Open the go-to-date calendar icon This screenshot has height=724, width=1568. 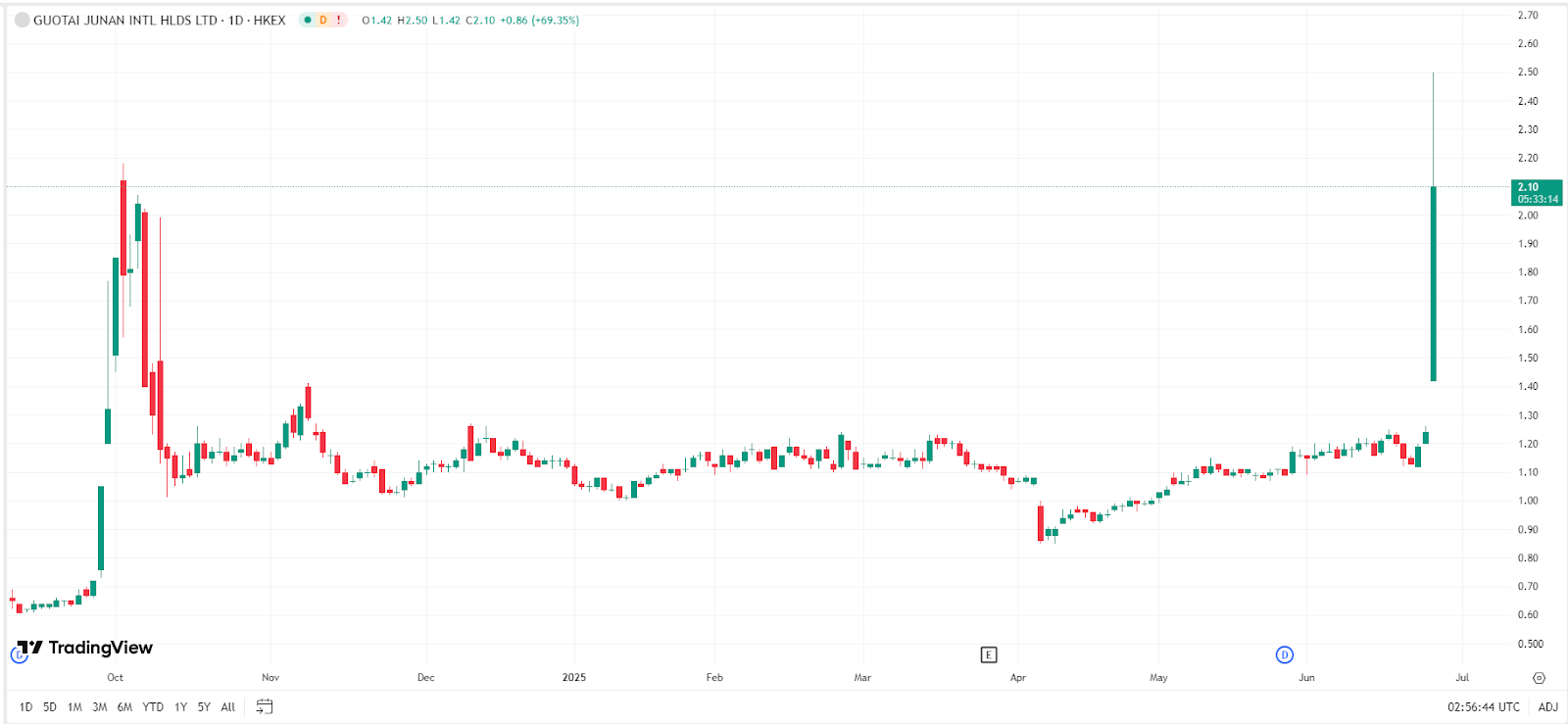(262, 706)
